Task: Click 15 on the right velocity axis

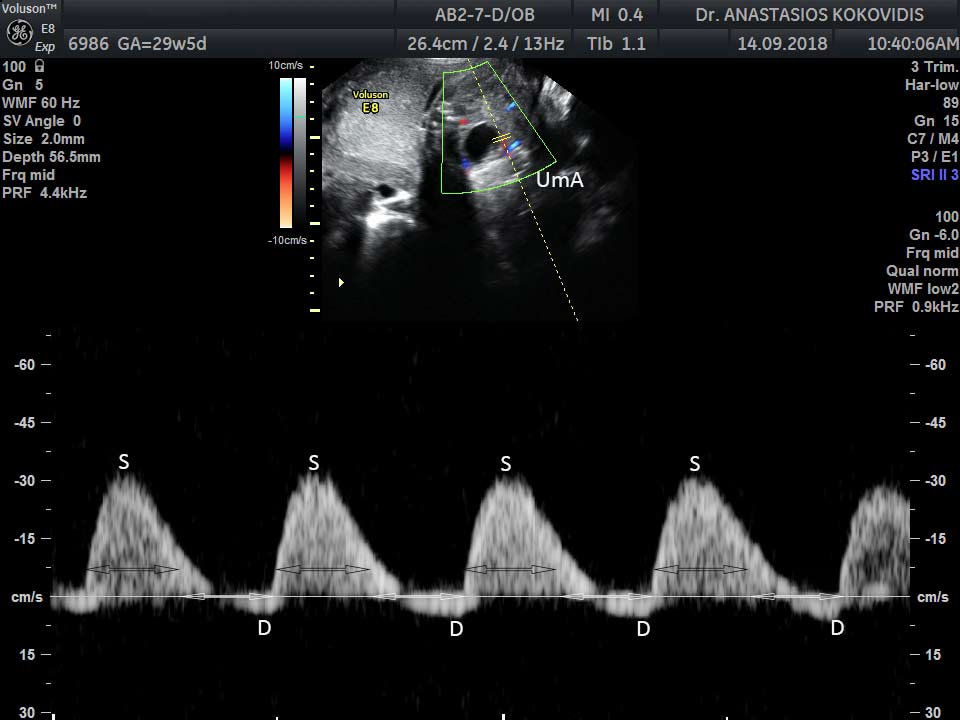Action: pos(932,654)
